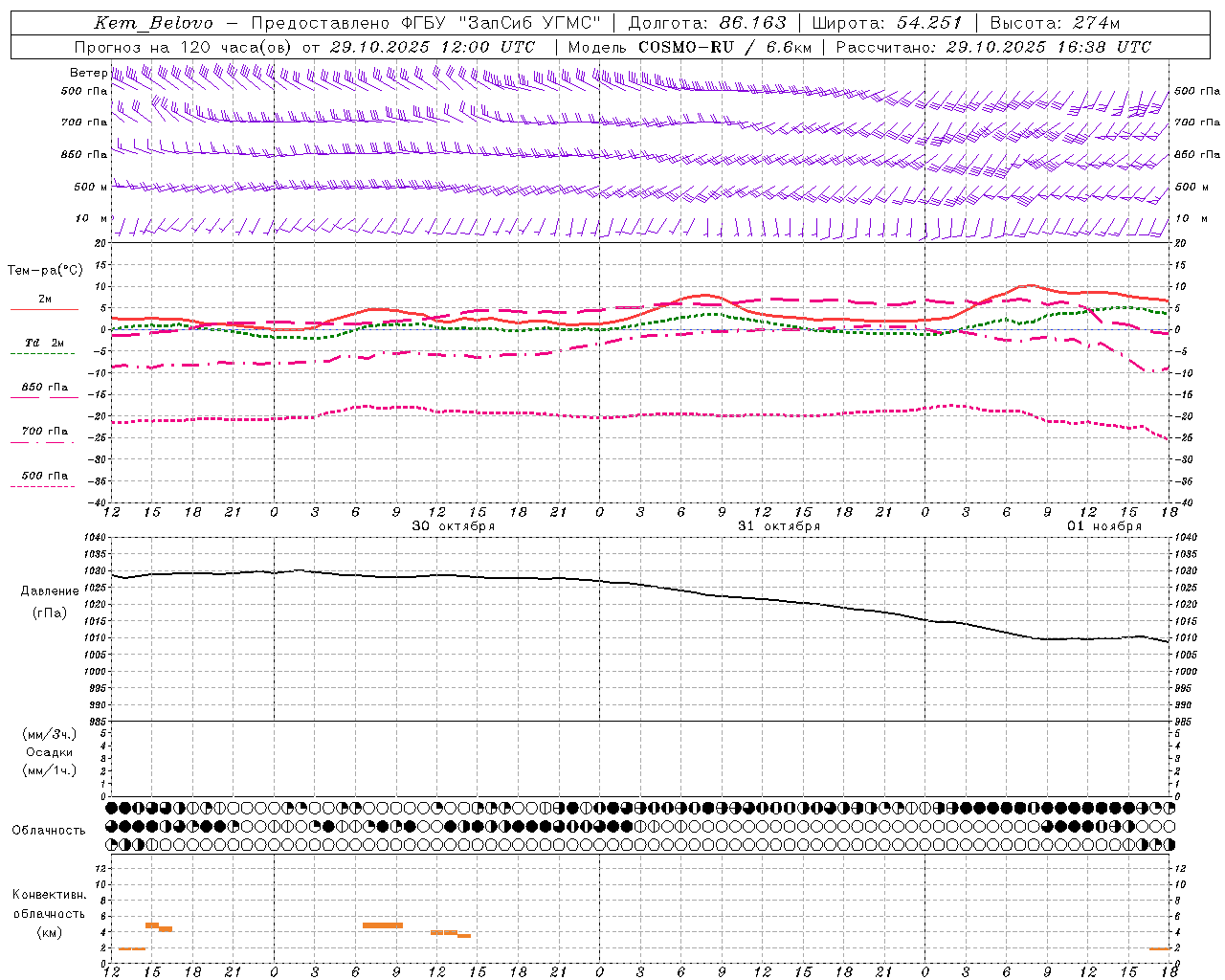Click the Td 2м dew point legend entry
The height and width of the screenshot is (980, 1225).
pos(45,343)
